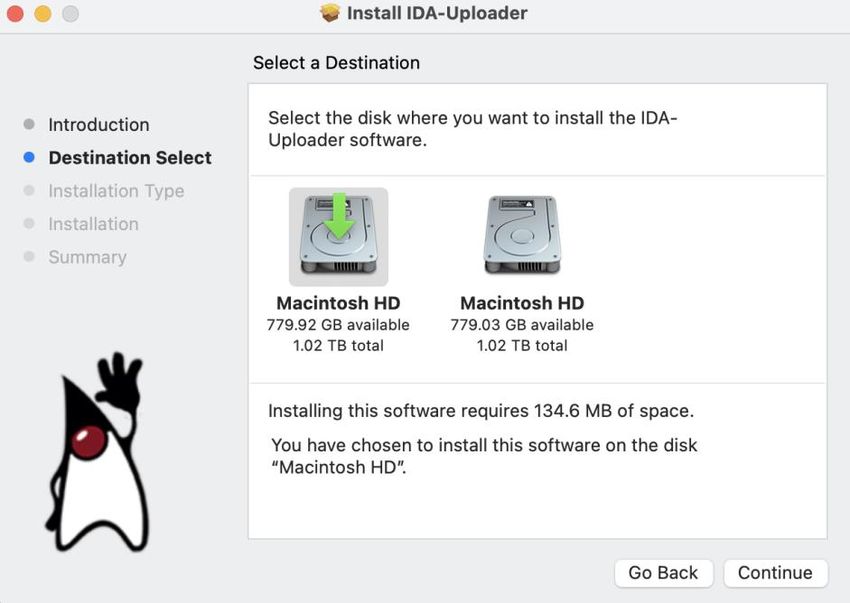The height and width of the screenshot is (603, 850).
Task: Click the blue bullet beside Destination Select
Action: [x=29, y=157]
